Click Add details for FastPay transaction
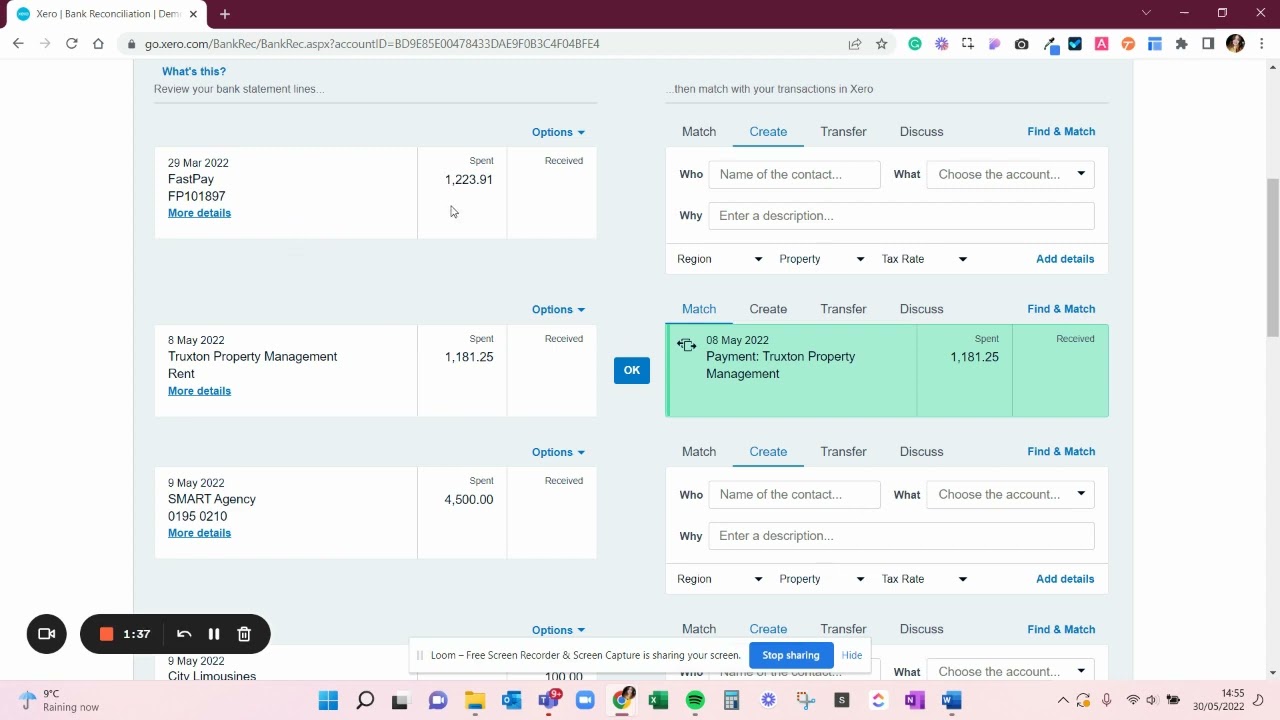Image resolution: width=1280 pixels, height=720 pixels. 1065,259
